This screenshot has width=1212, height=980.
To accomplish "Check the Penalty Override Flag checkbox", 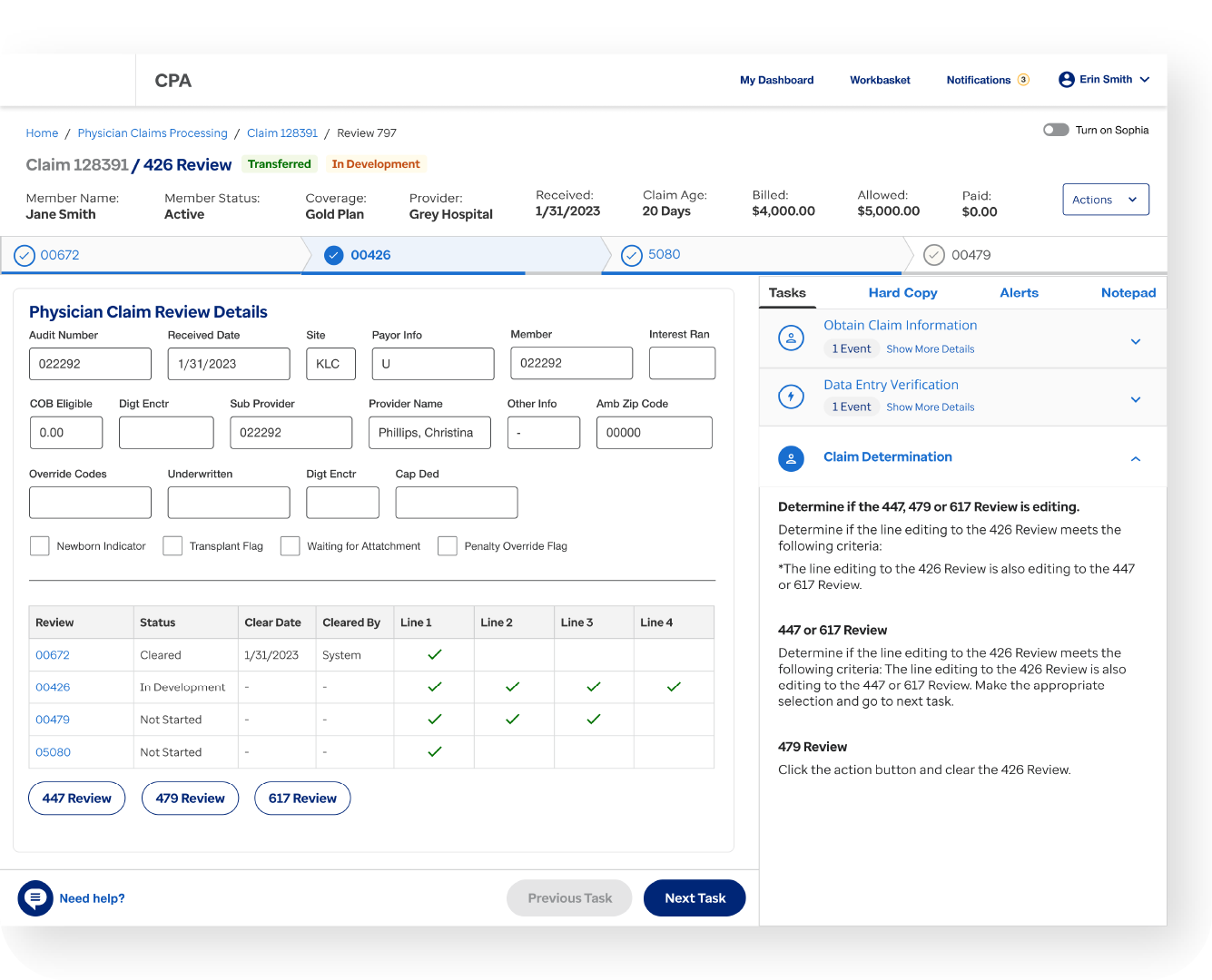I will tap(448, 546).
